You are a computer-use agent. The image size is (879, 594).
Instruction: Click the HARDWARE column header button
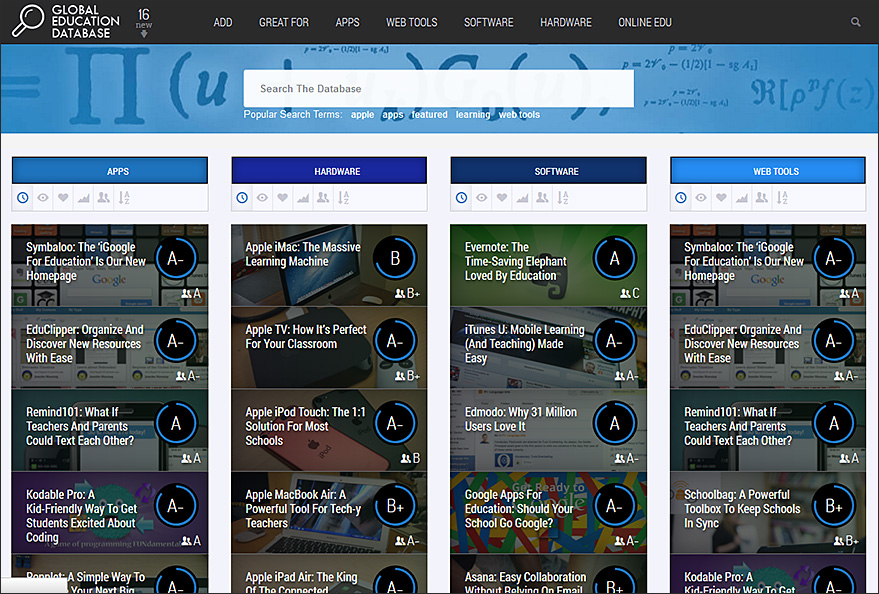[329, 170]
